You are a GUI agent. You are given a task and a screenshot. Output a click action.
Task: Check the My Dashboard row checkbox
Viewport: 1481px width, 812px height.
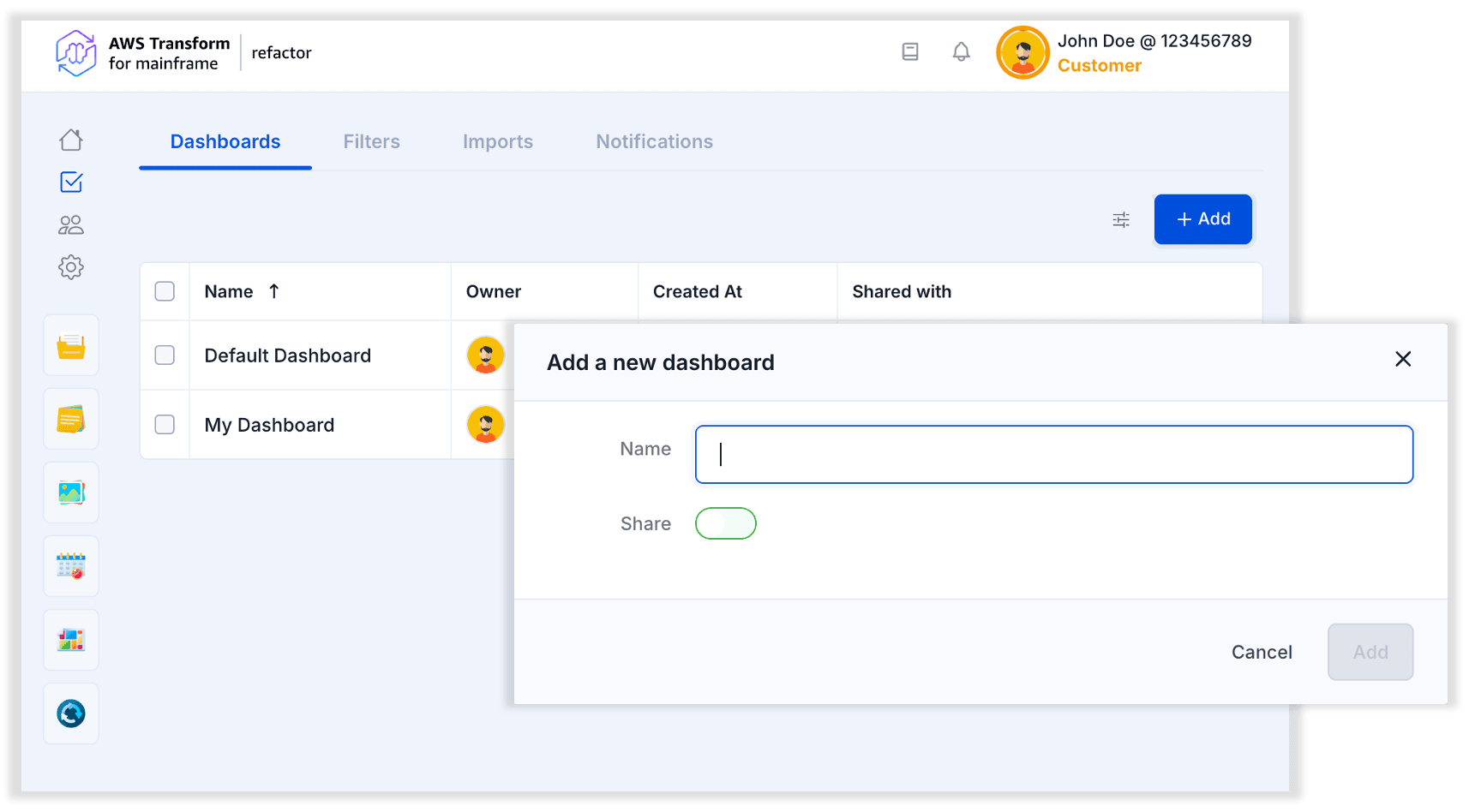[165, 425]
